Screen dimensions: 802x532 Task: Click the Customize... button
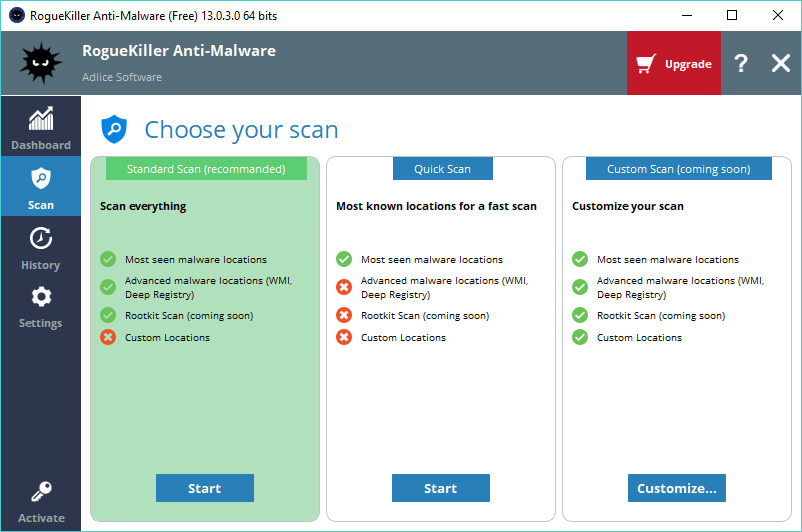[677, 488]
